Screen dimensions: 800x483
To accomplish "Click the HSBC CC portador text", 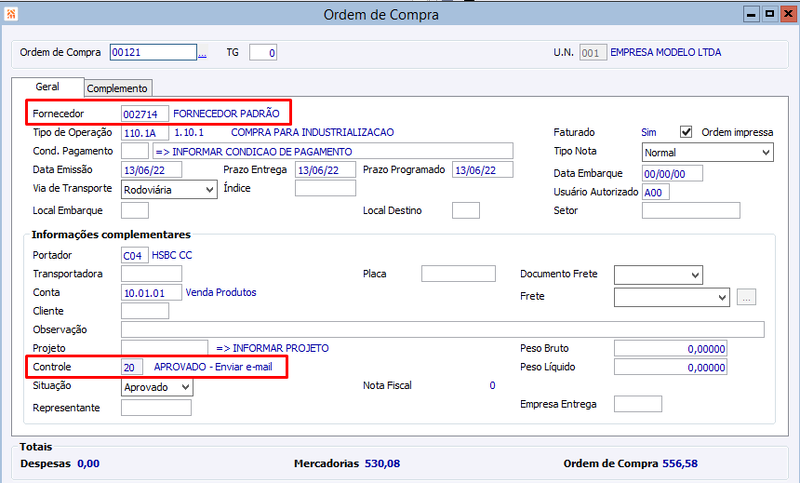I will click(172, 255).
